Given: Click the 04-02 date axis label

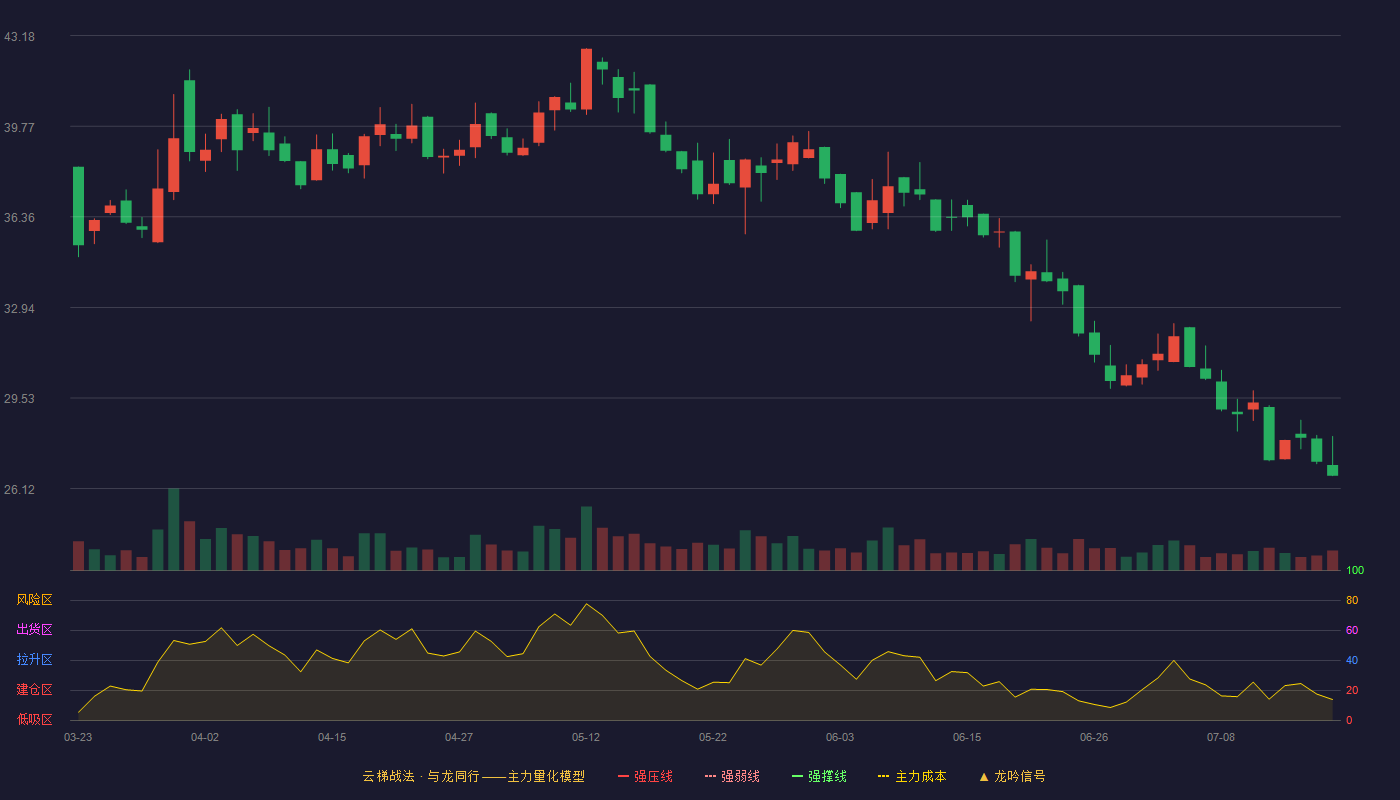Looking at the screenshot, I should tap(205, 737).
